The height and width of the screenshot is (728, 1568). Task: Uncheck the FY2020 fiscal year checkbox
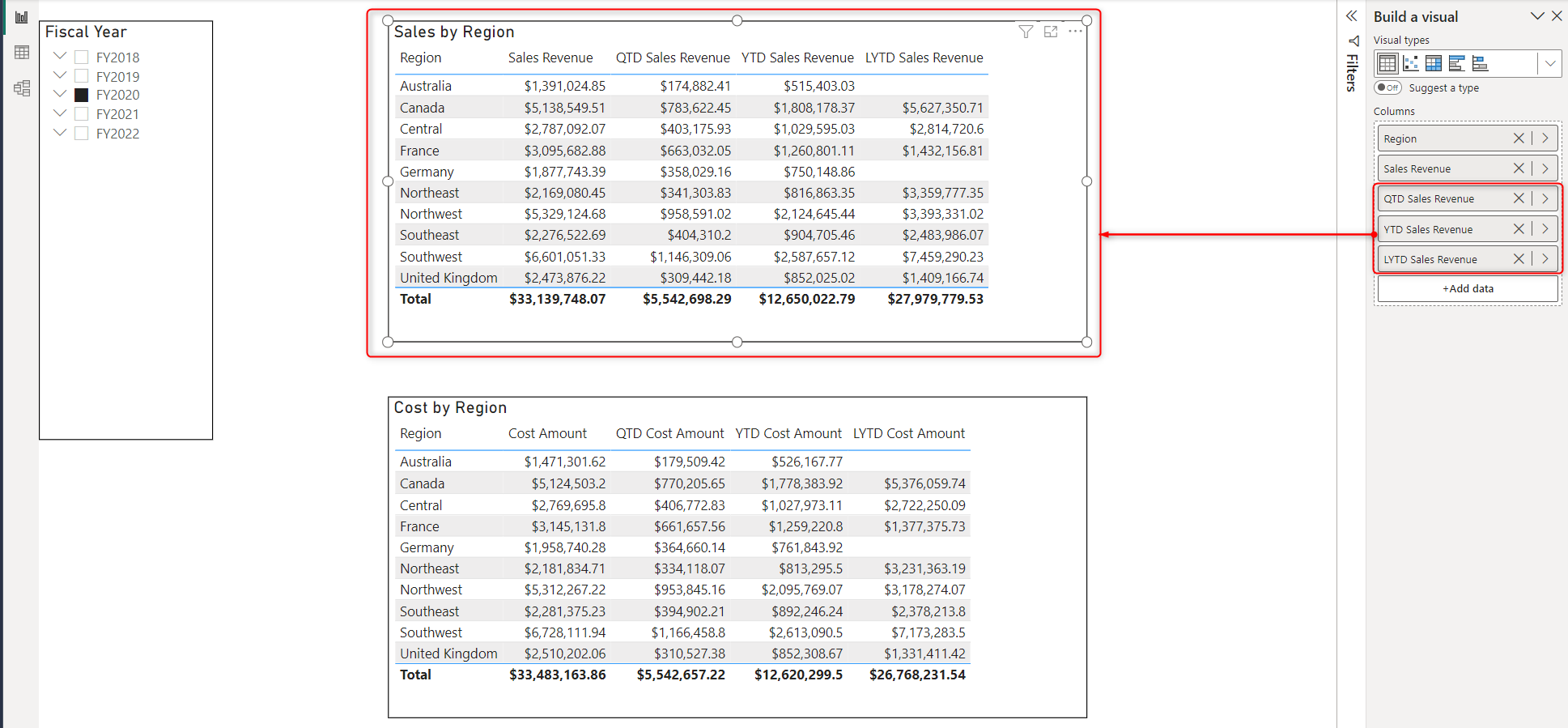82,95
